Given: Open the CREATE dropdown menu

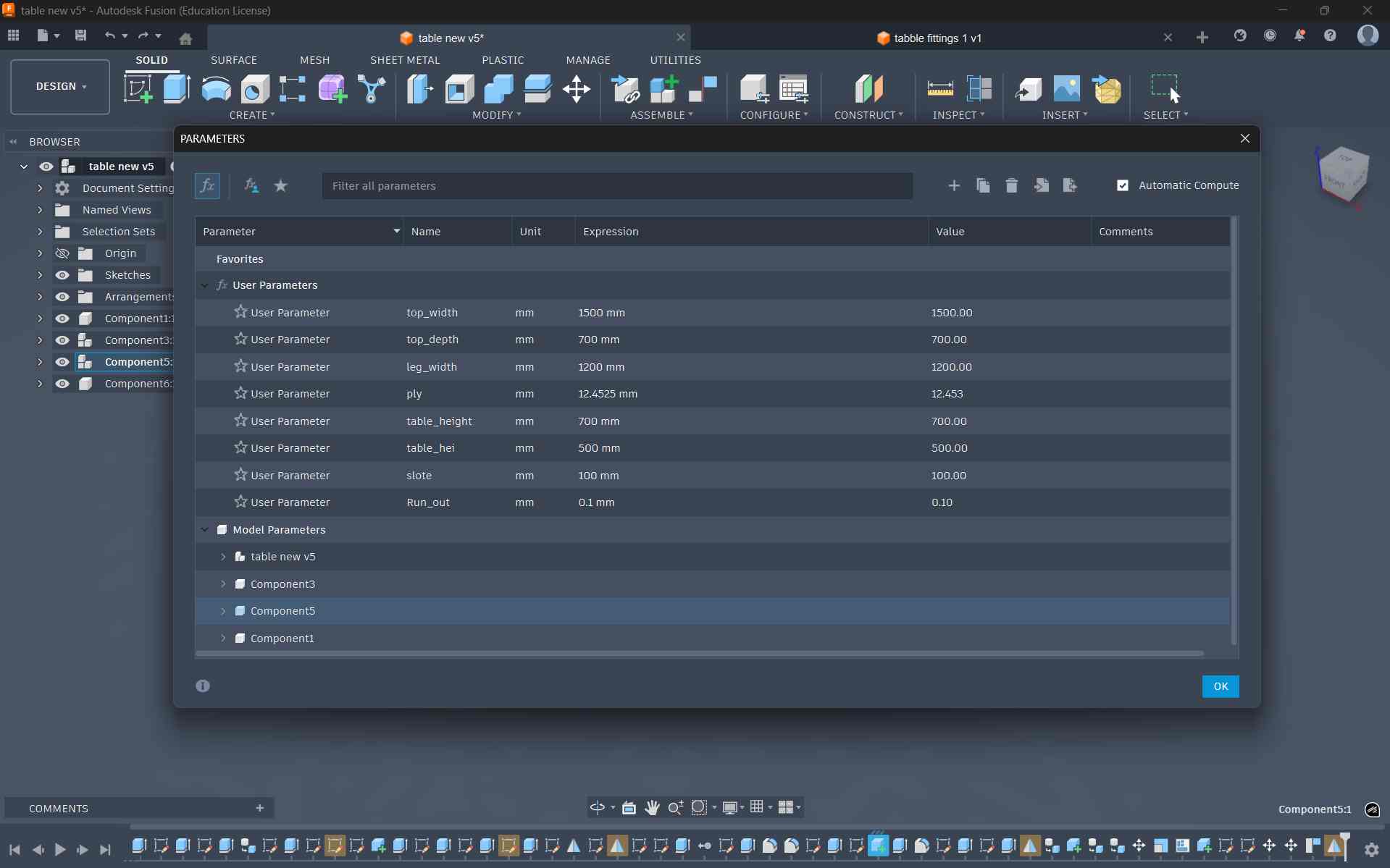Looking at the screenshot, I should [252, 115].
